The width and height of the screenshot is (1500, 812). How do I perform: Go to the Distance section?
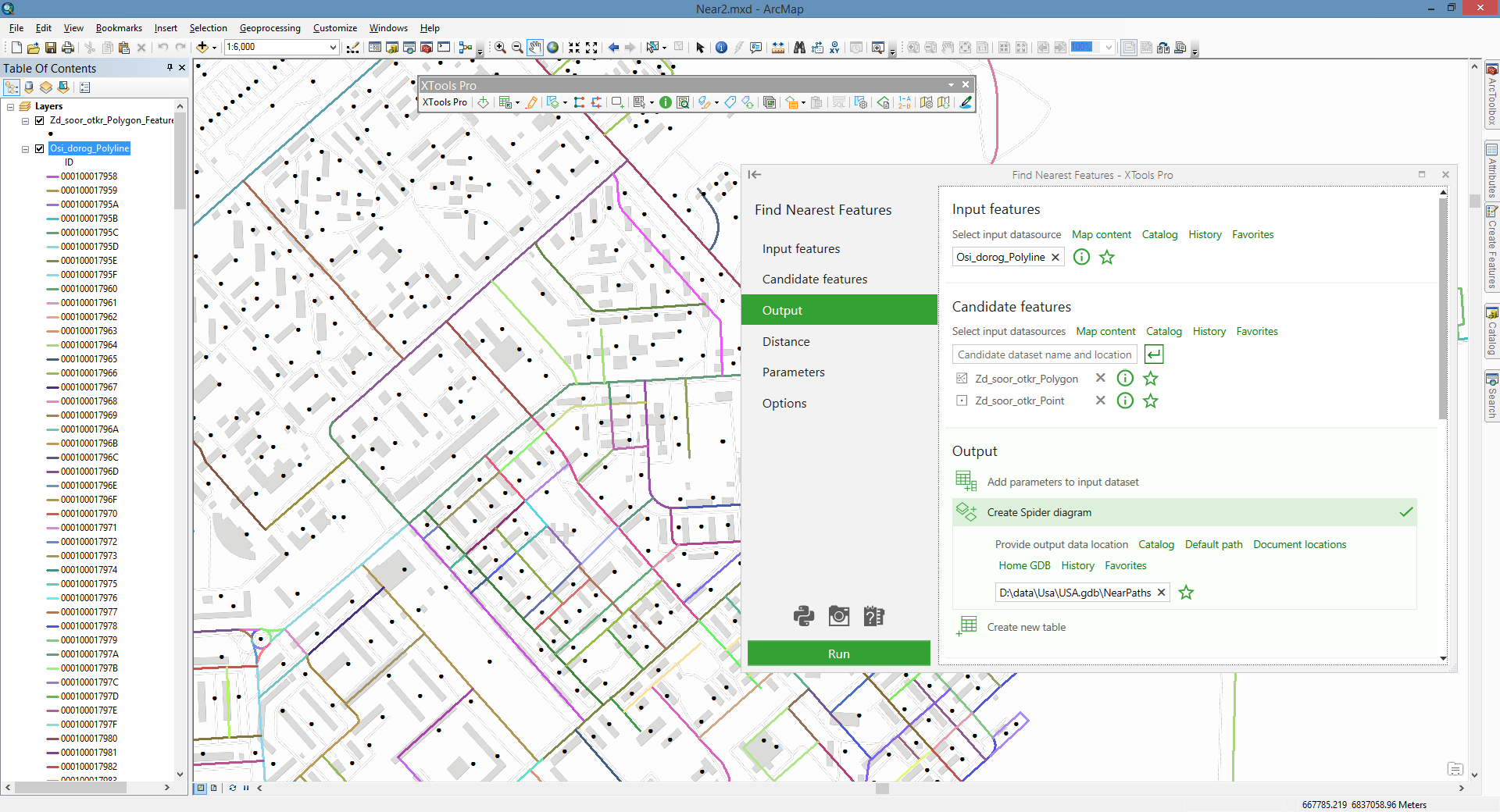pos(839,341)
